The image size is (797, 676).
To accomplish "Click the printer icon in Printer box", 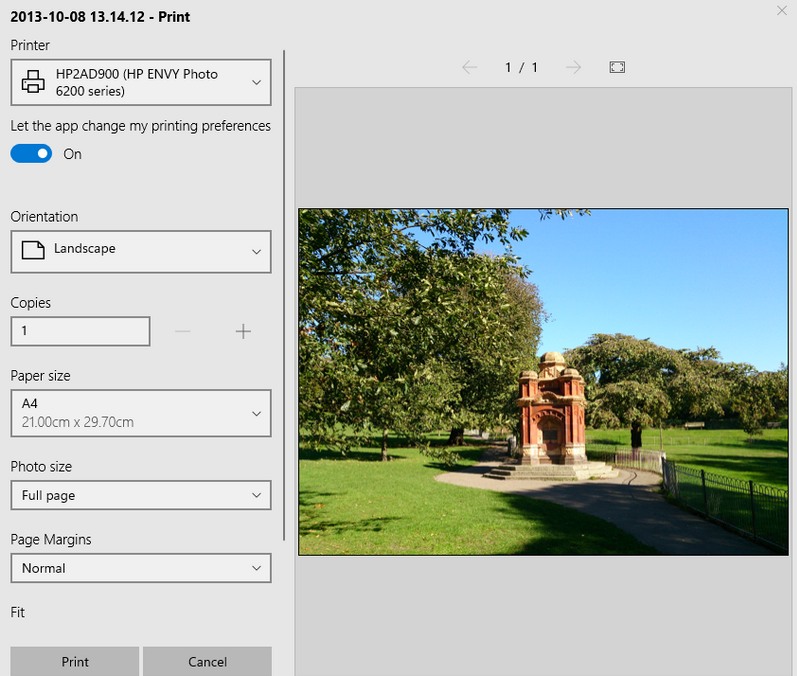I will coord(33,82).
